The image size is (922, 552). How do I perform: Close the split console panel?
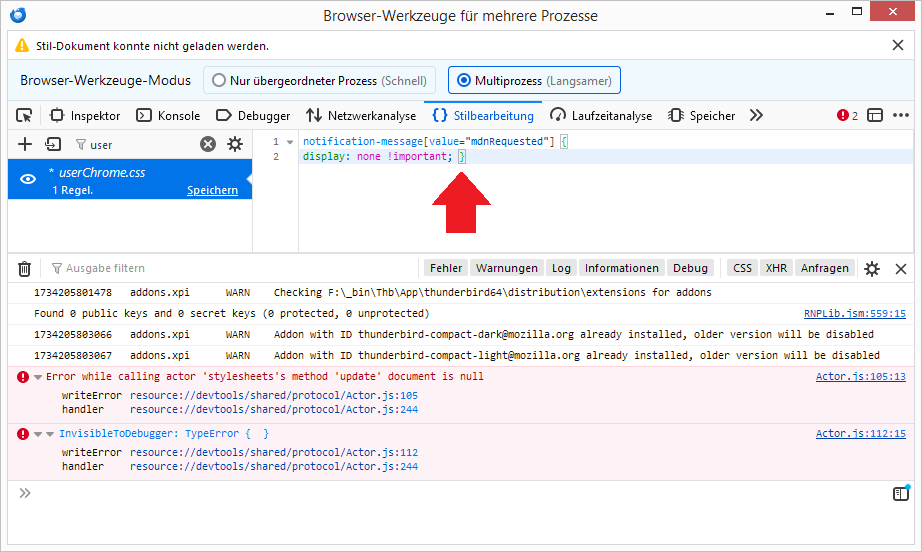point(900,269)
